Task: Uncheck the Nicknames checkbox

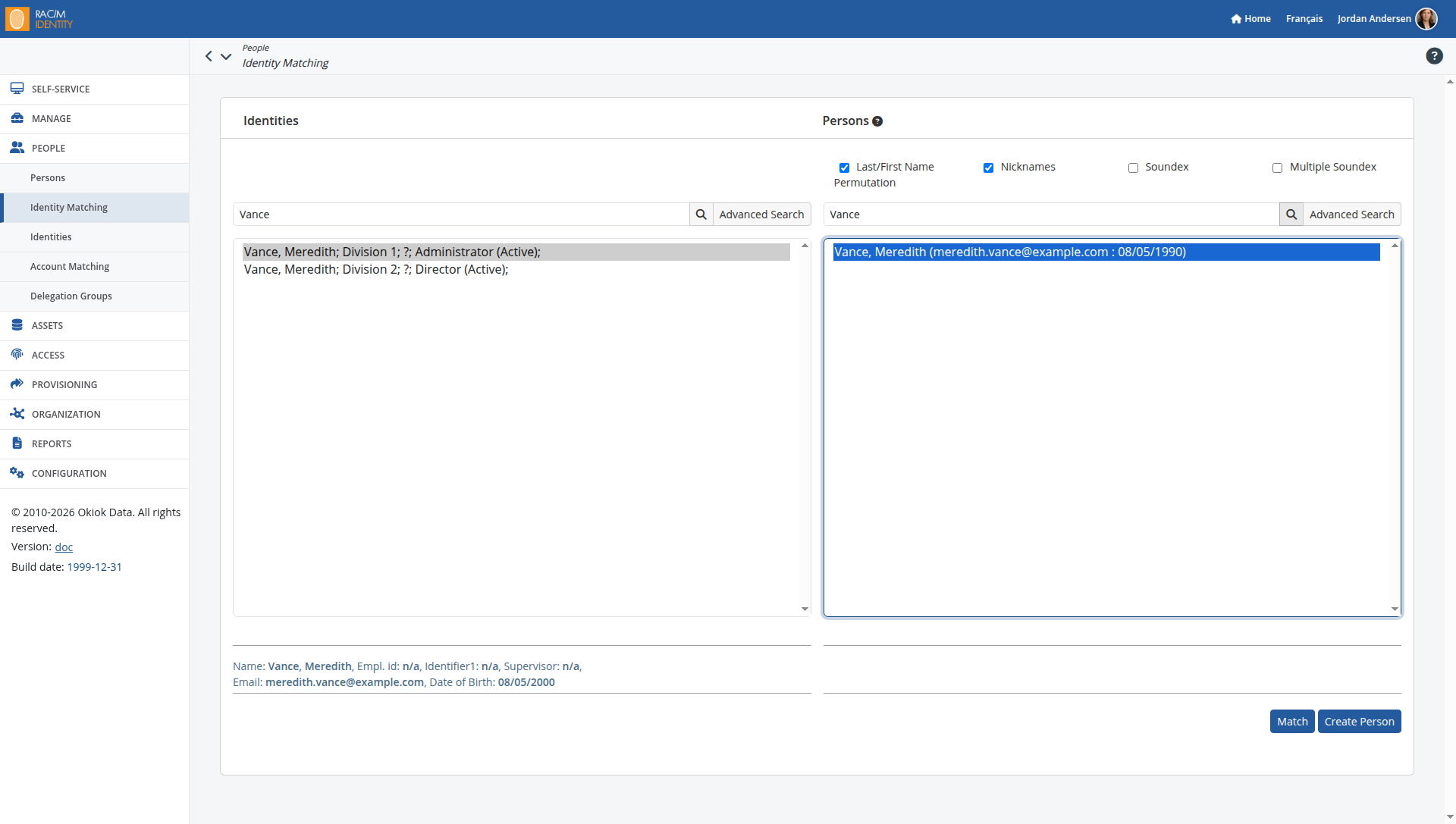Action: [988, 168]
